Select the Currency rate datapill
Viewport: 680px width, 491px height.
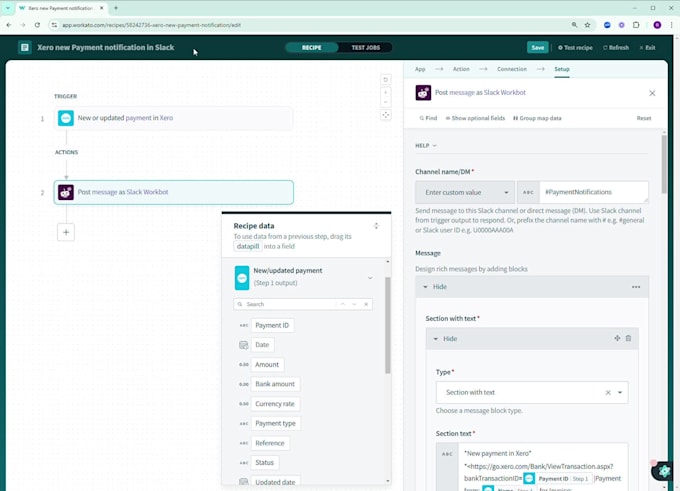click(275, 404)
